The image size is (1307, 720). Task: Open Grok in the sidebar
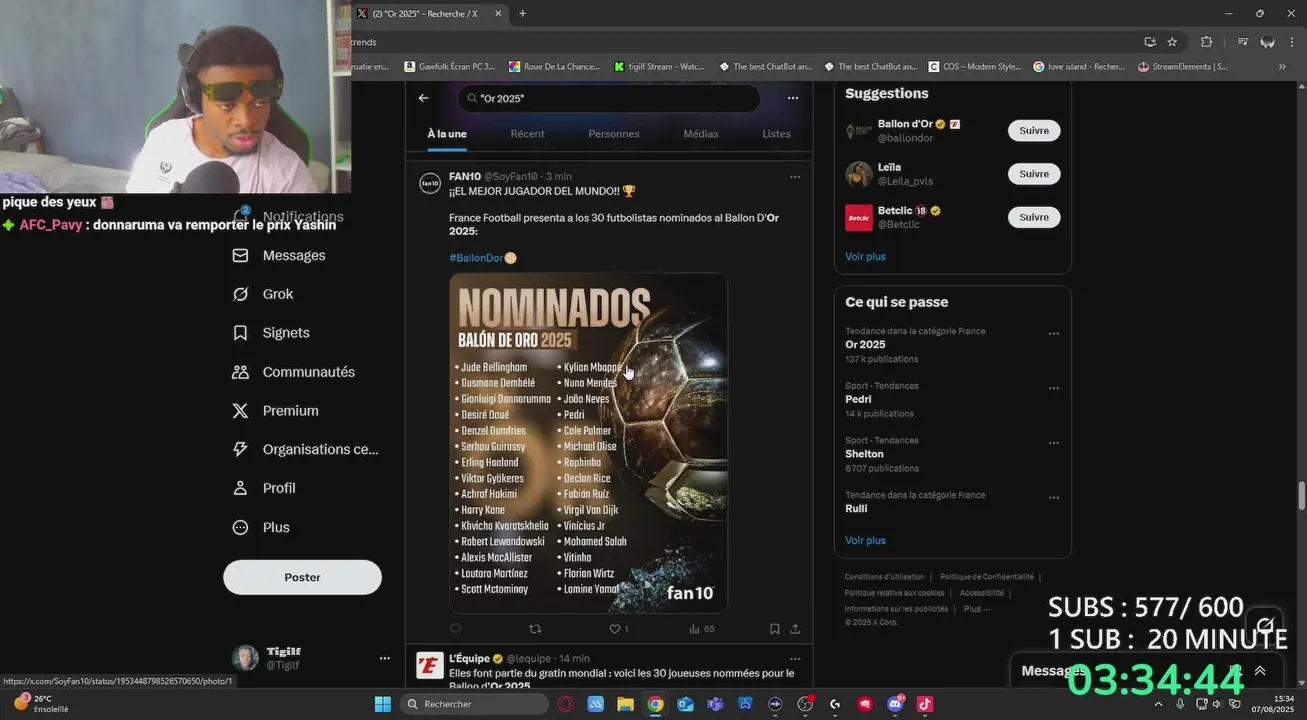click(x=263, y=294)
